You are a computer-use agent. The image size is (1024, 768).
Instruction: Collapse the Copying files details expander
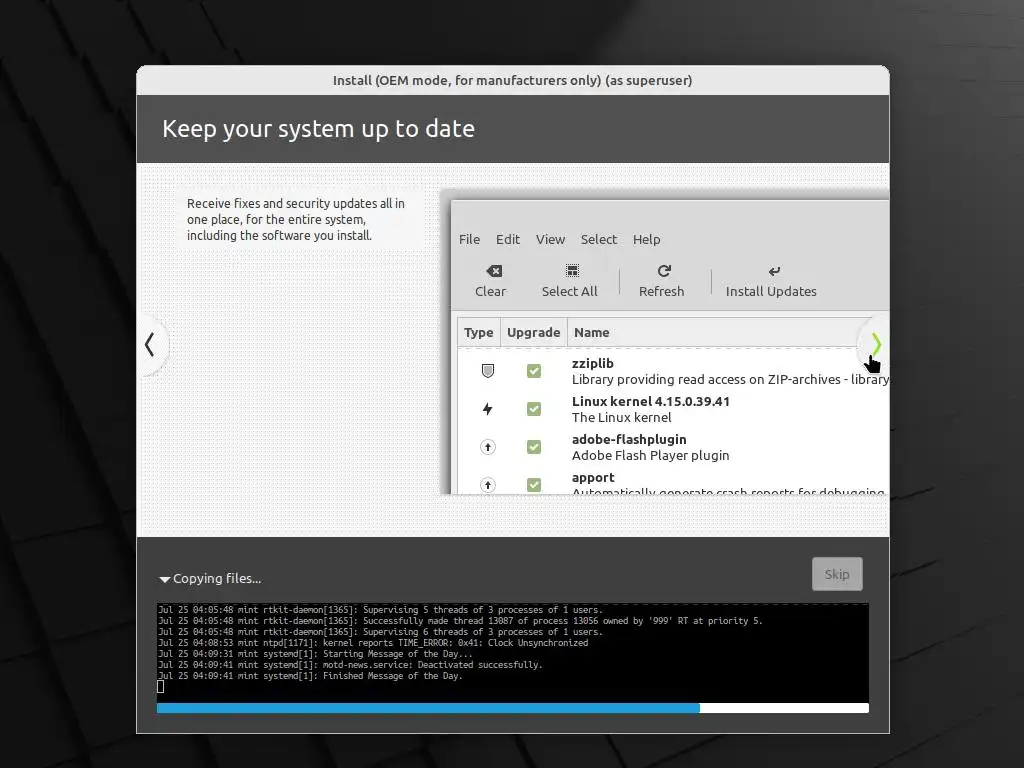(x=165, y=579)
